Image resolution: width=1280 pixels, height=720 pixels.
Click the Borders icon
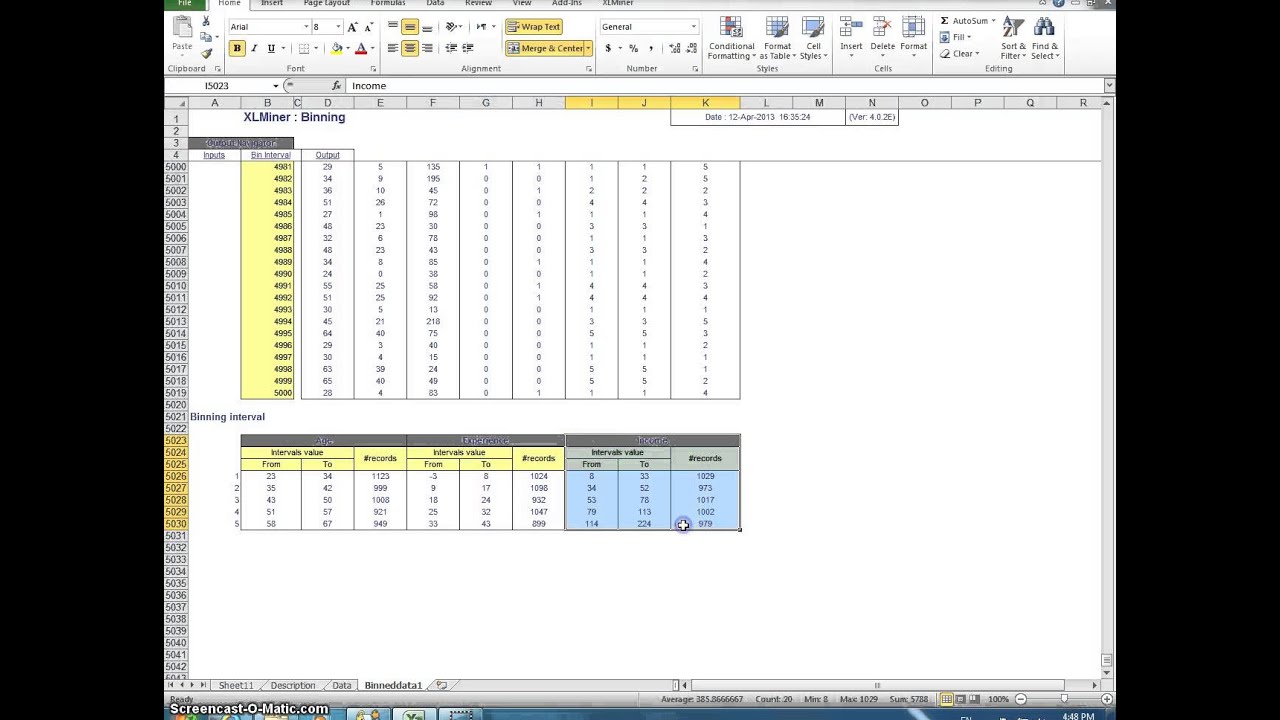(305, 48)
